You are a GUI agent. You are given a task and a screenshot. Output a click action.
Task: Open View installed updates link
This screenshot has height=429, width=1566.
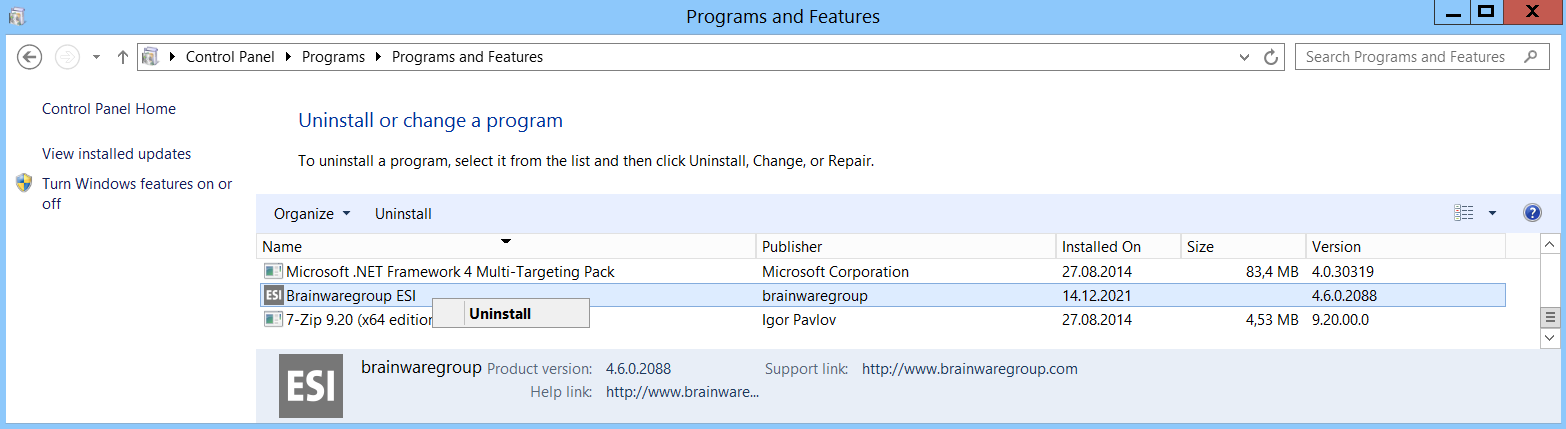(x=117, y=154)
